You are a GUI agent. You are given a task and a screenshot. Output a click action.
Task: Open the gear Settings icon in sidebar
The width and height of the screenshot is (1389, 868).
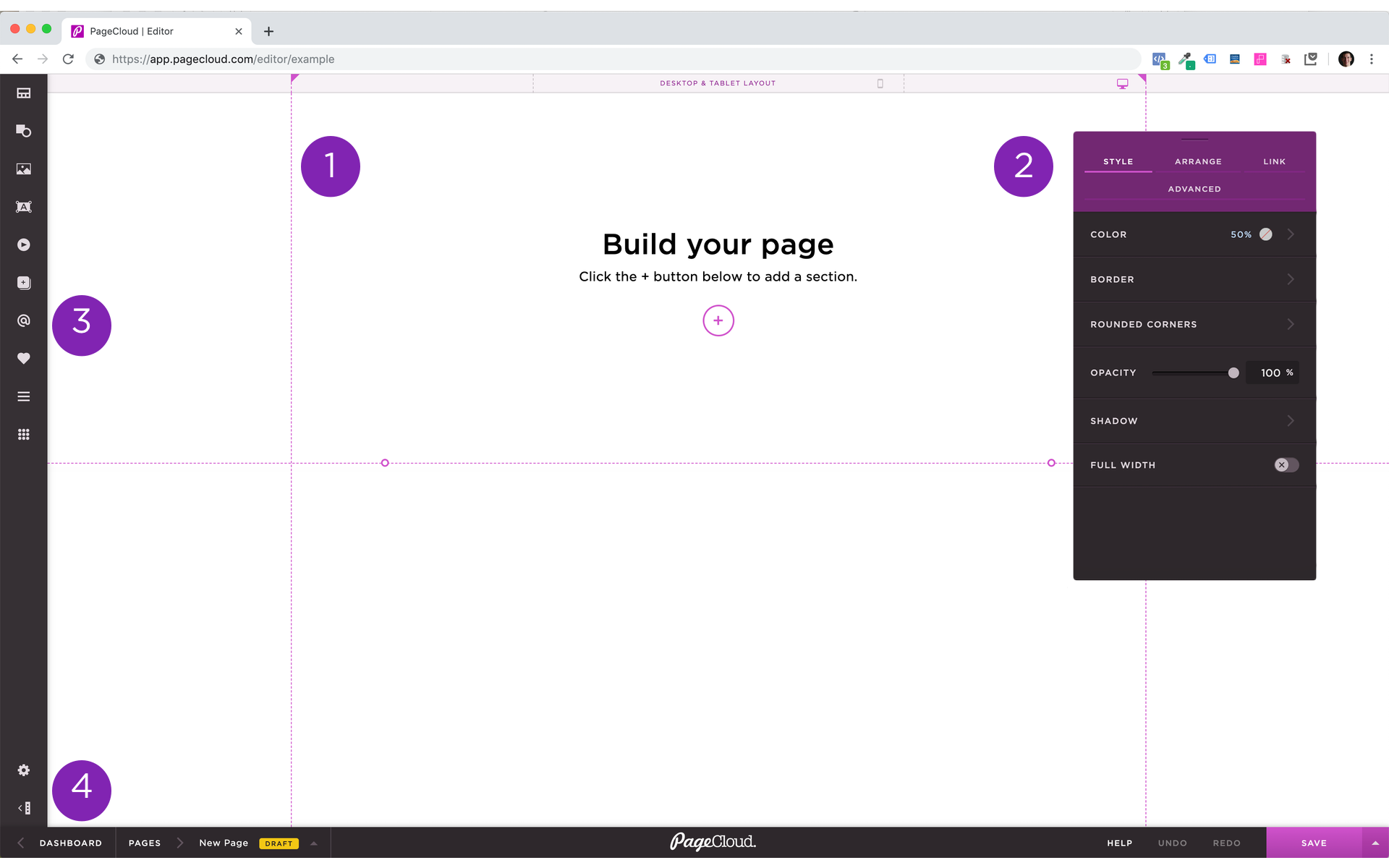(24, 770)
